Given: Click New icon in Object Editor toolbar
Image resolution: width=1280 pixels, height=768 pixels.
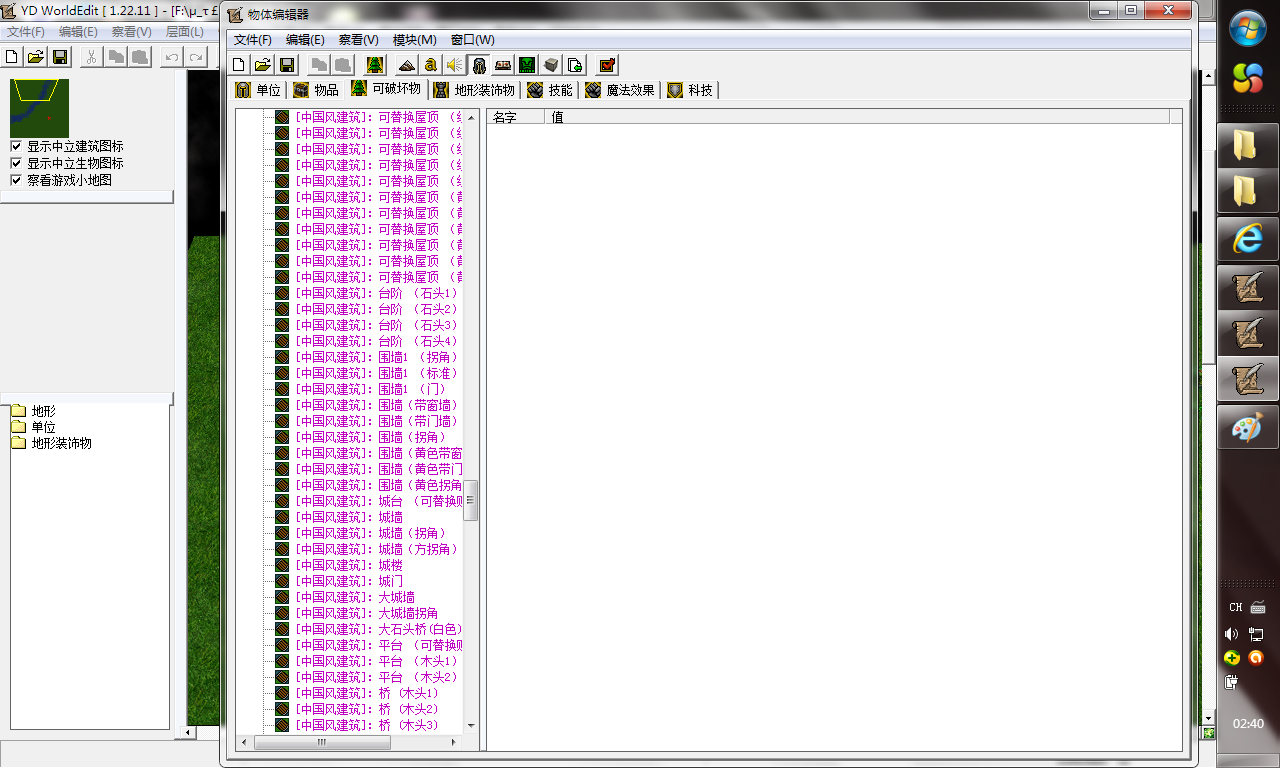Looking at the screenshot, I should [x=239, y=65].
